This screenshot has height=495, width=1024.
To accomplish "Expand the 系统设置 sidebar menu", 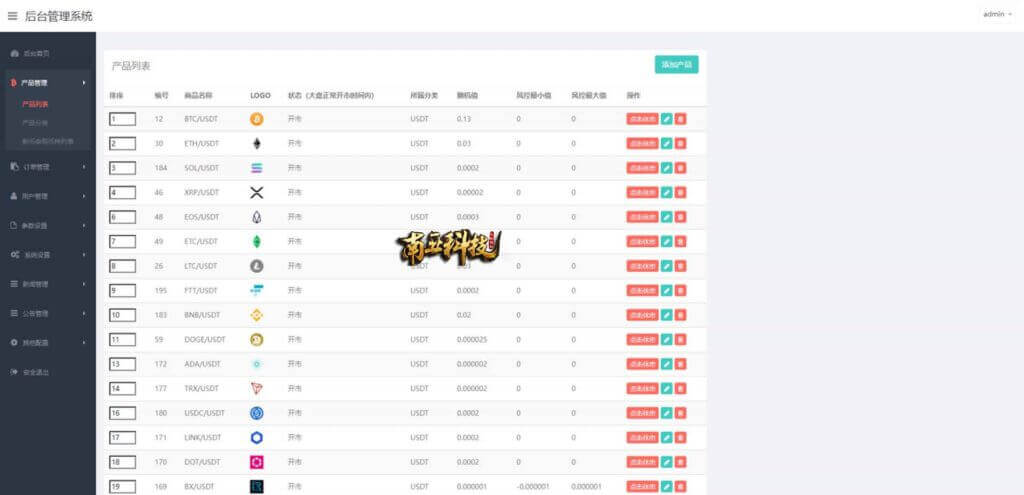I will coord(48,255).
